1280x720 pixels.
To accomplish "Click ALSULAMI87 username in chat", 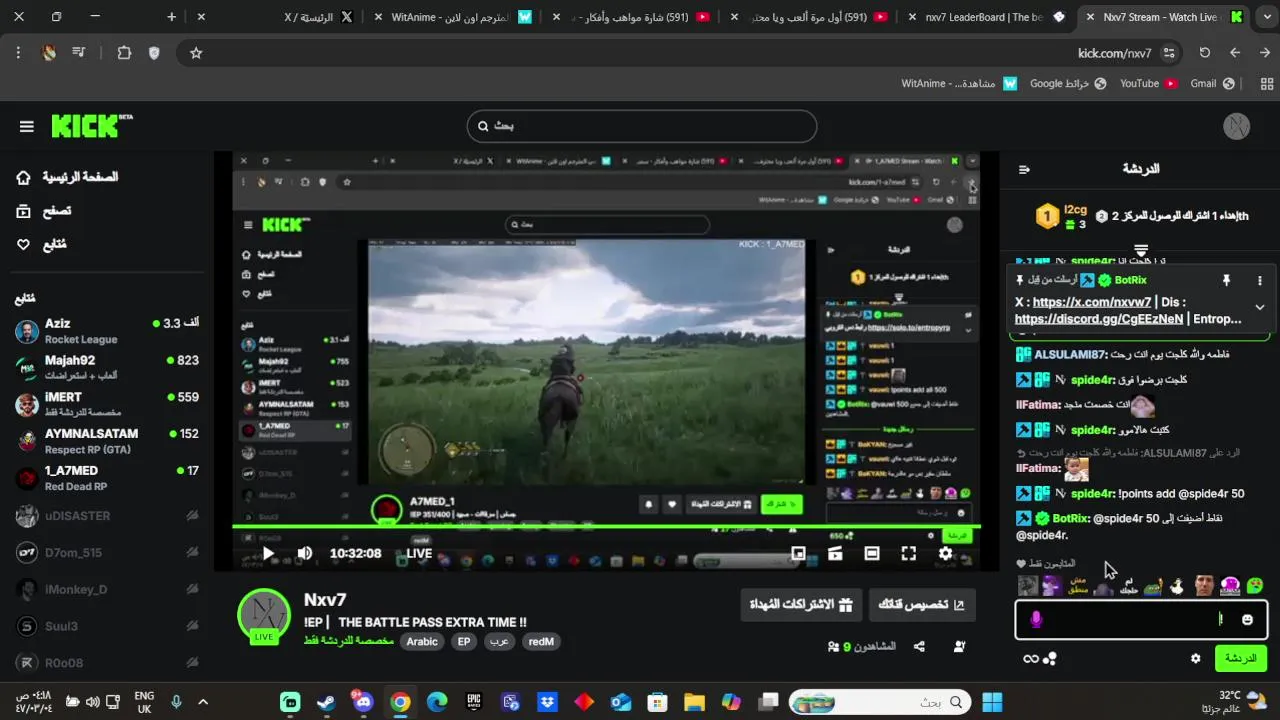I will coord(1071,354).
